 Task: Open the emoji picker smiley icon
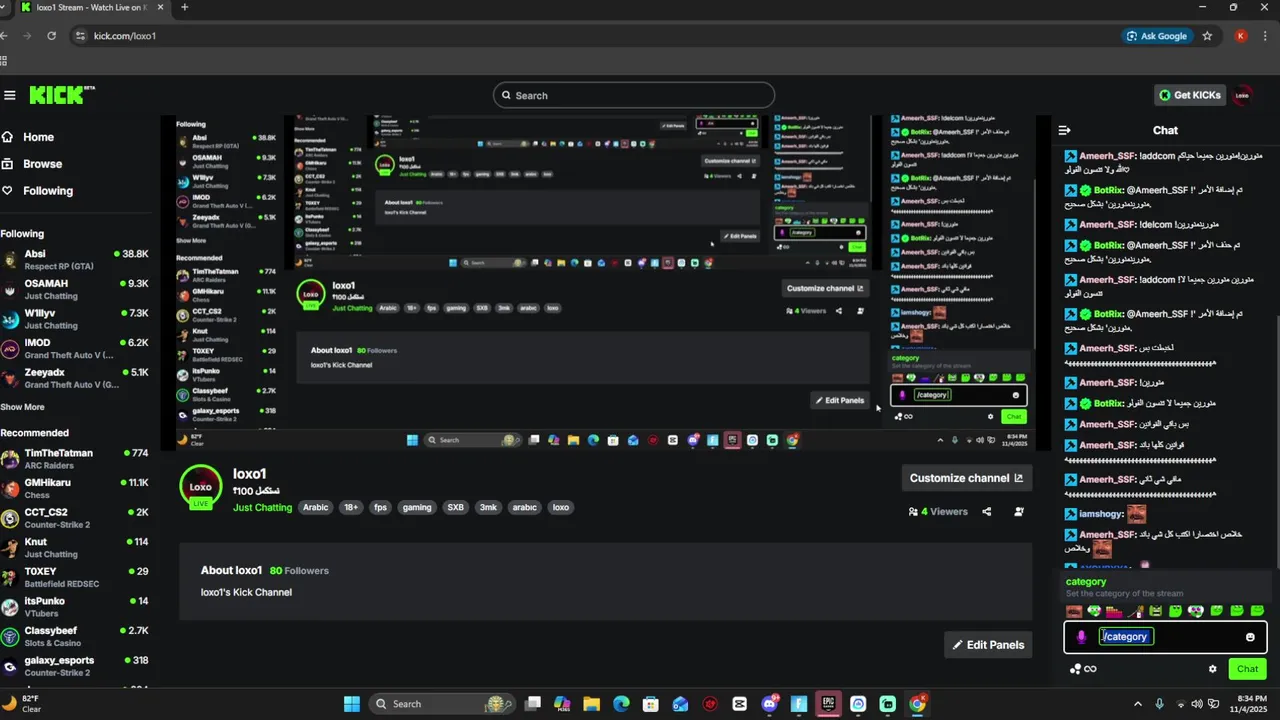(1250, 637)
